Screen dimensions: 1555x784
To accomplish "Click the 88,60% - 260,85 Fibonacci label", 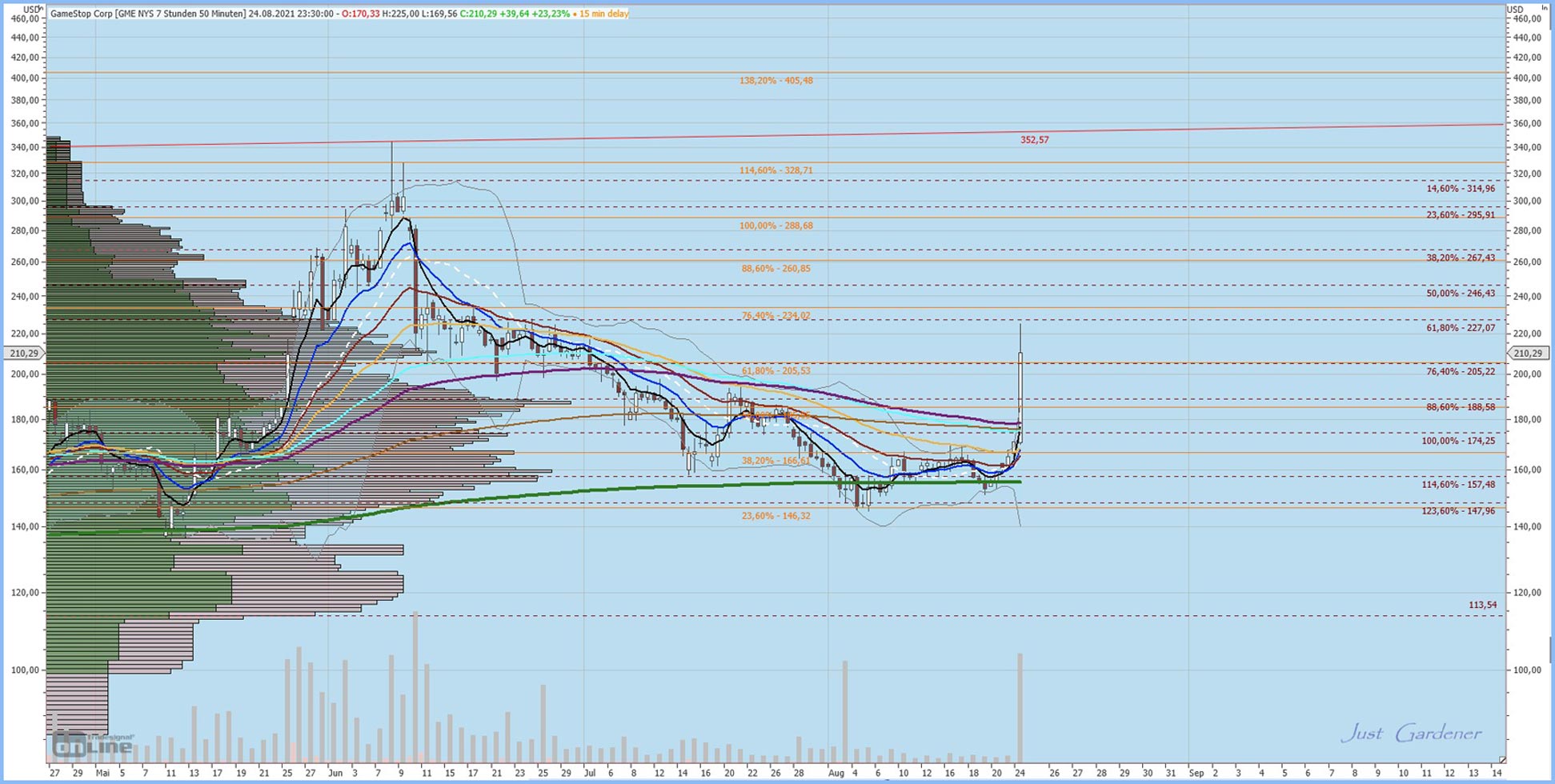I will point(775,269).
